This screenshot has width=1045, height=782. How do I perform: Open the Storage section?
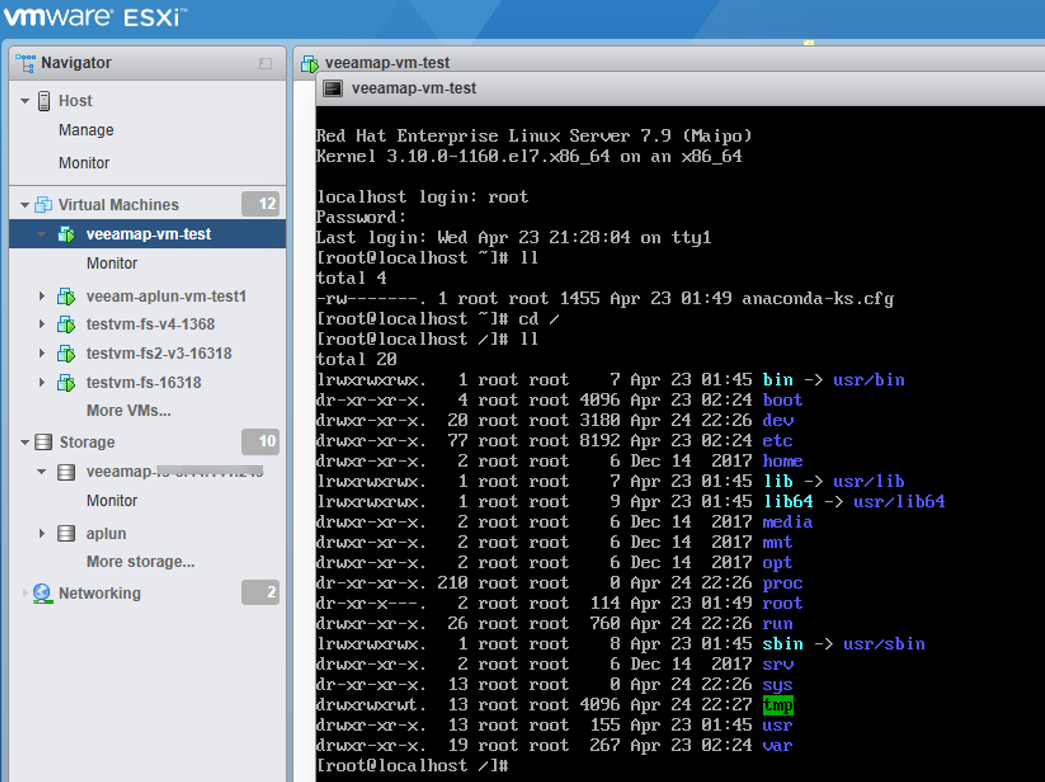(x=87, y=442)
